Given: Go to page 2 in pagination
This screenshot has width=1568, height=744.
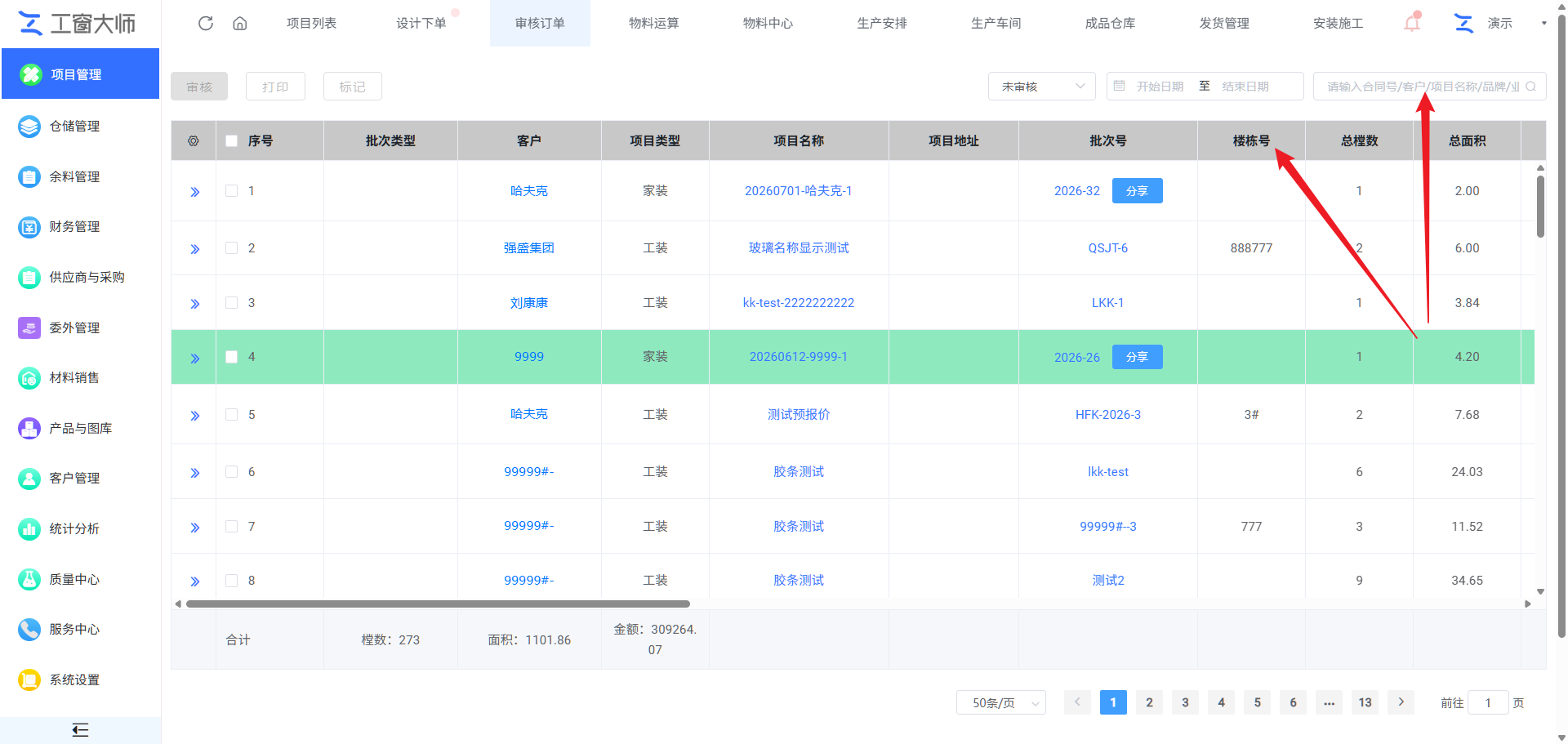Looking at the screenshot, I should pyautogui.click(x=1149, y=702).
